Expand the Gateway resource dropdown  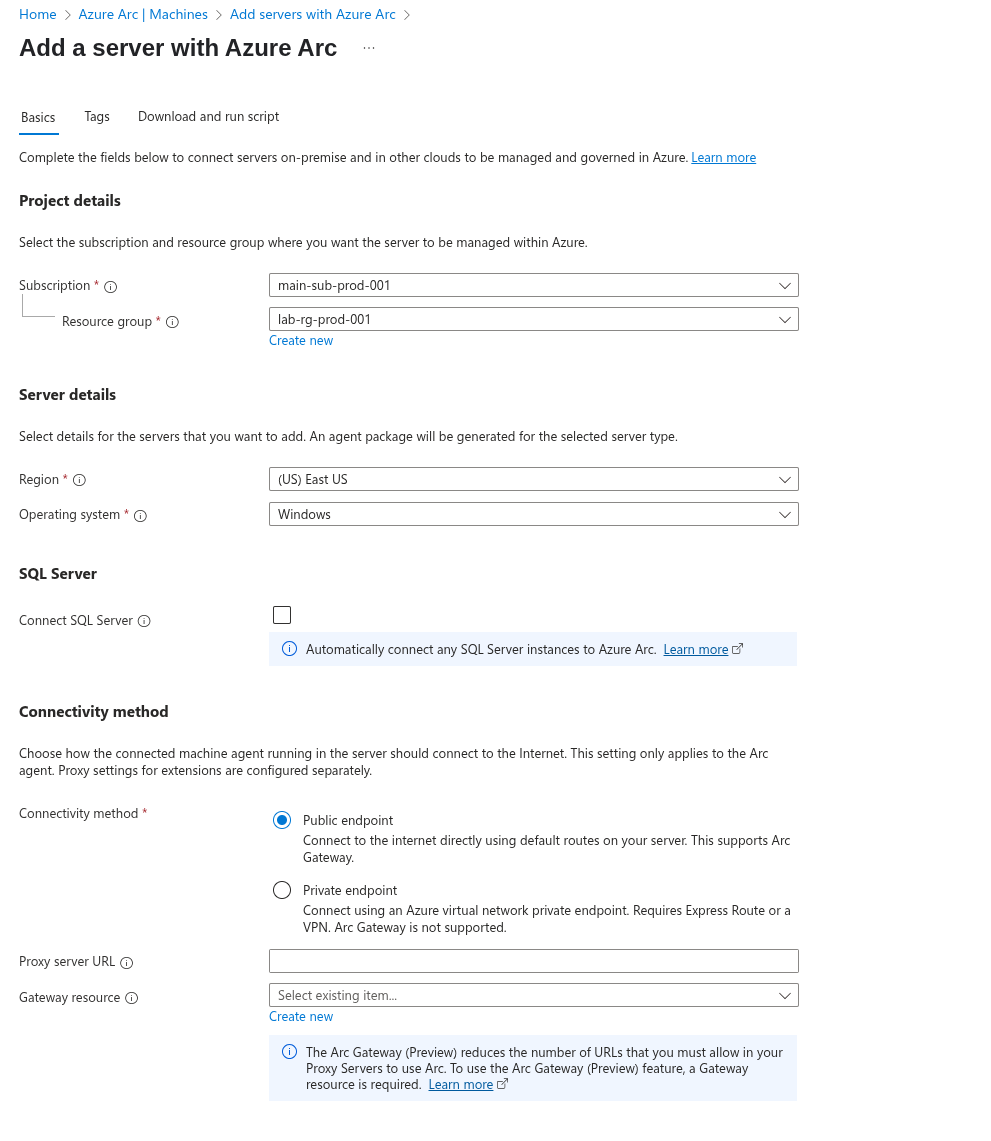click(533, 995)
